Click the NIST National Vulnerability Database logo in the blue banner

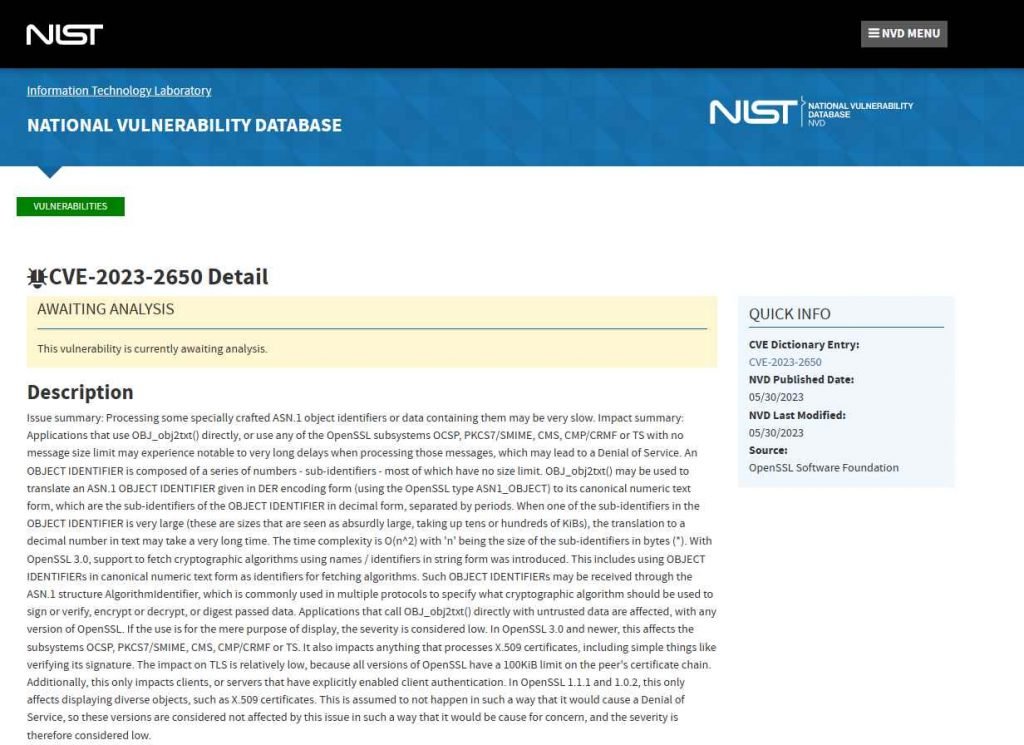click(x=811, y=112)
